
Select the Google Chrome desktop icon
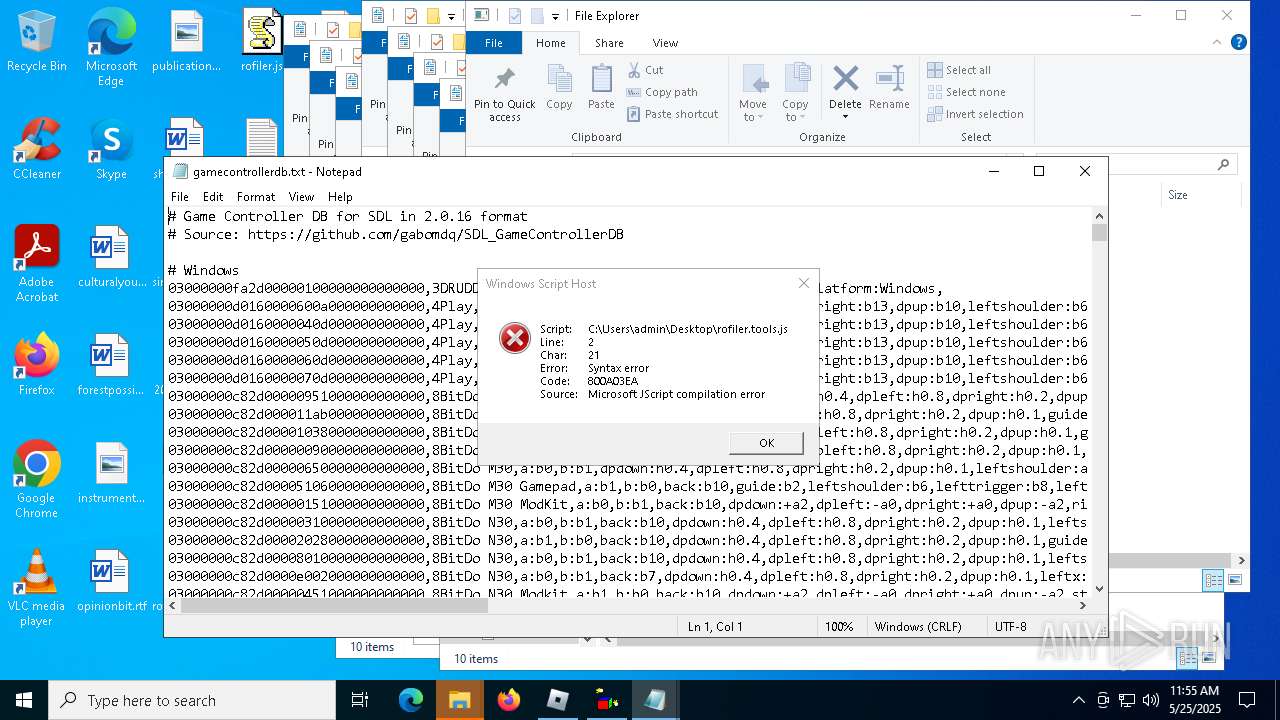pyautogui.click(x=37, y=480)
